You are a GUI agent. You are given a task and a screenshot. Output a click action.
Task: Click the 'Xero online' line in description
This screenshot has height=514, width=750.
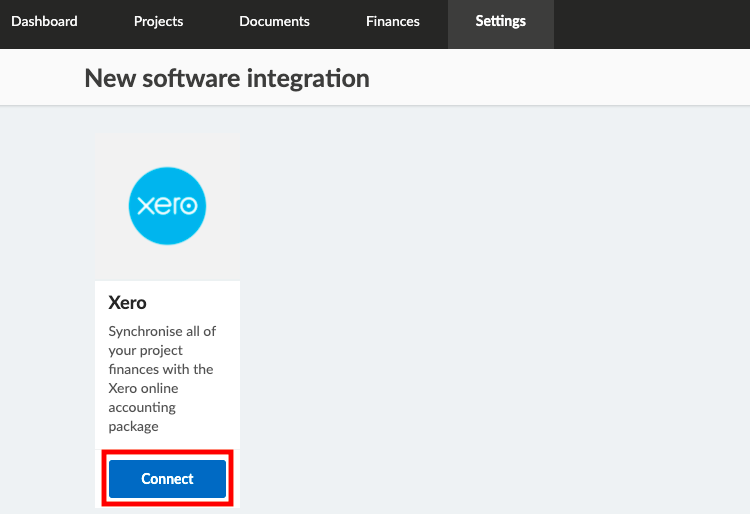pyautogui.click(x=143, y=388)
